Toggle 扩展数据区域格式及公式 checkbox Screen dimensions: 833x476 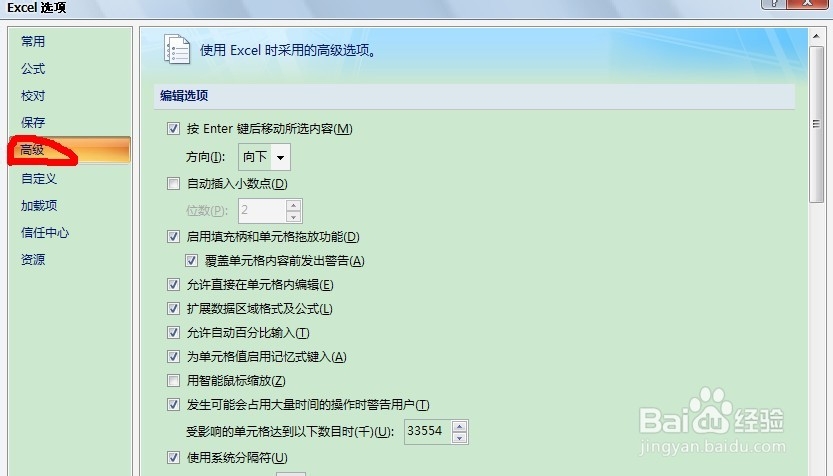coord(173,309)
